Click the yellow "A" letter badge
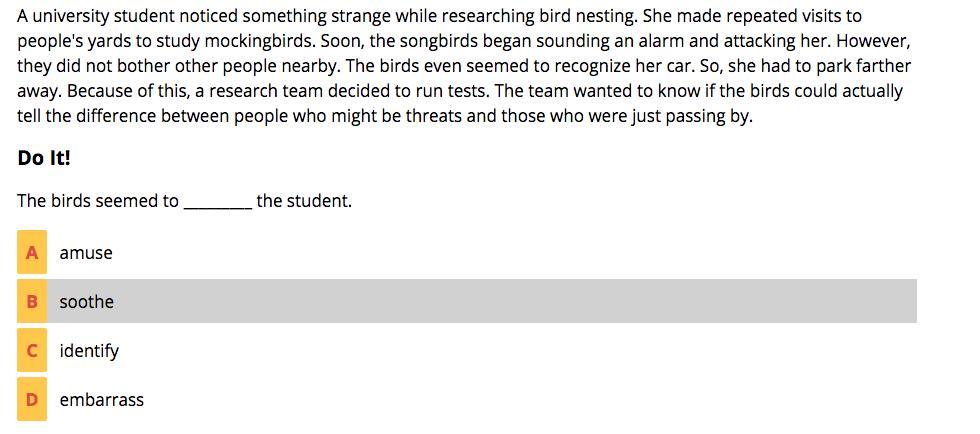 [32, 253]
